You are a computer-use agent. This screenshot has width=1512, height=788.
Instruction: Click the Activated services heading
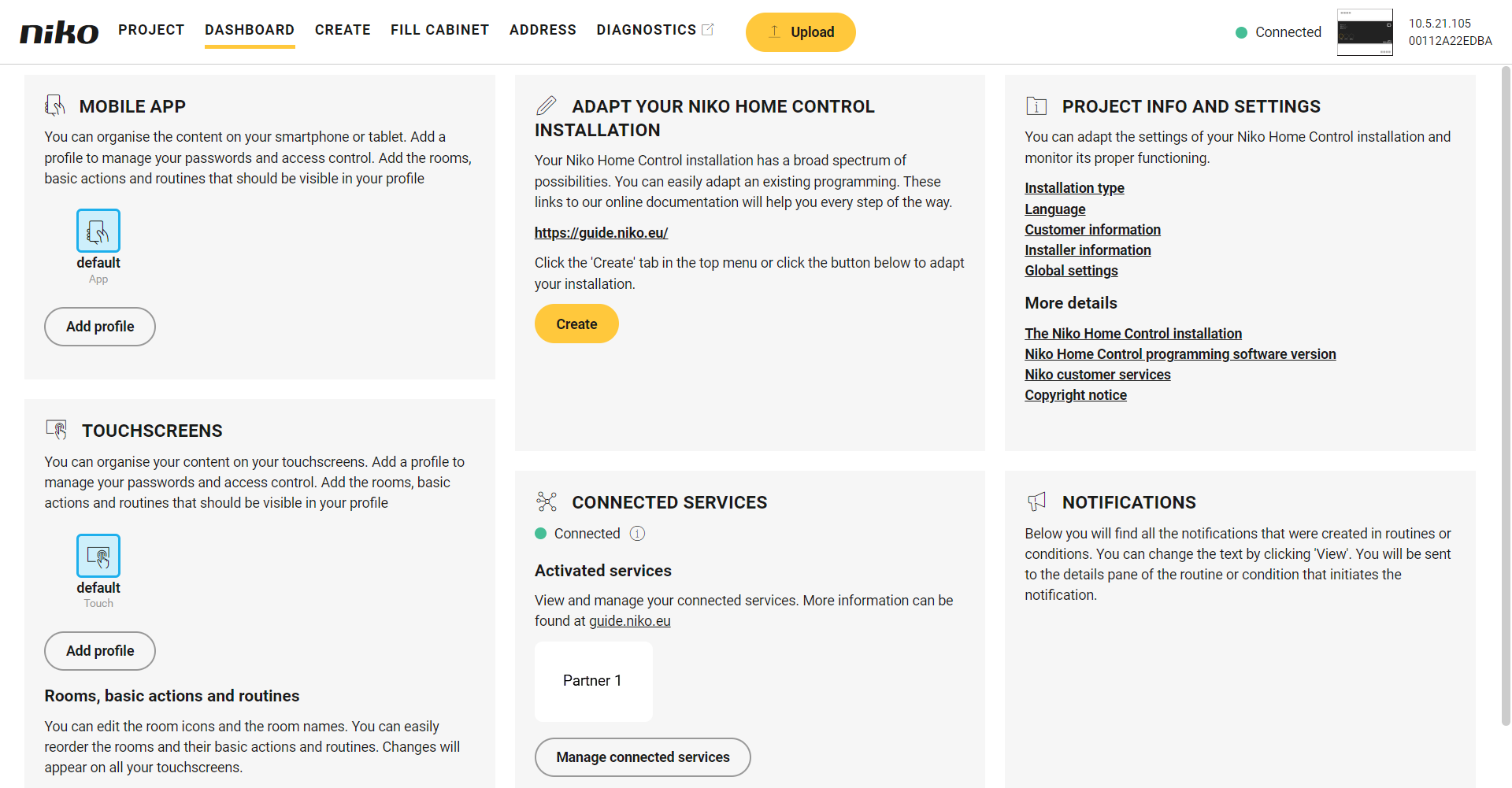click(603, 571)
